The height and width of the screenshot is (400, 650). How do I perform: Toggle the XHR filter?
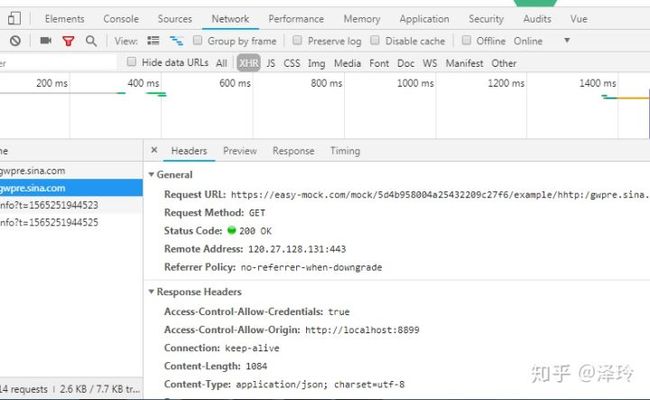click(x=249, y=63)
